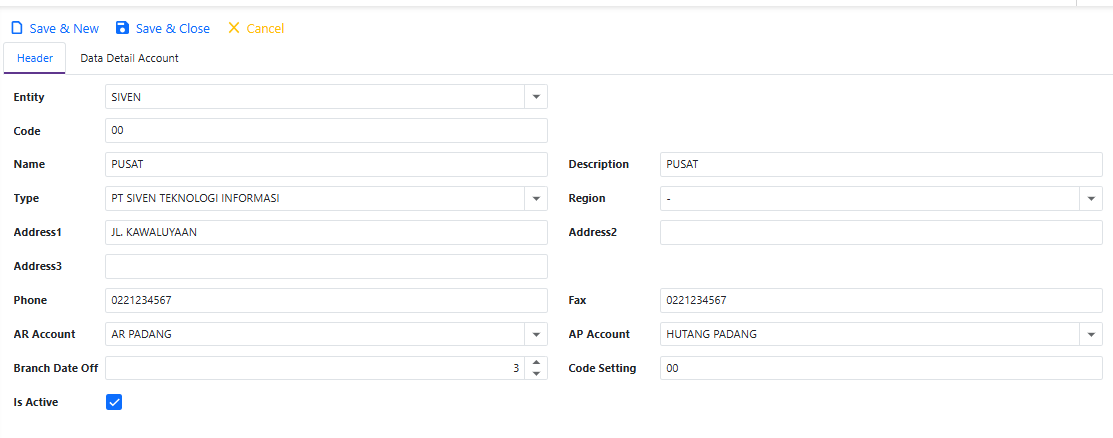
Task: Switch to the Header tab
Action: coord(35,58)
